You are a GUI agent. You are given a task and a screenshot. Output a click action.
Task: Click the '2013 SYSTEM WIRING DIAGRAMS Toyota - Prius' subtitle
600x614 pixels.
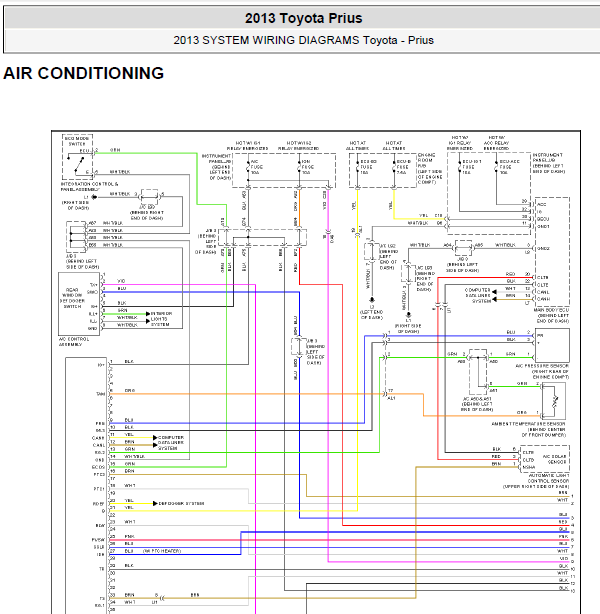coord(304,40)
